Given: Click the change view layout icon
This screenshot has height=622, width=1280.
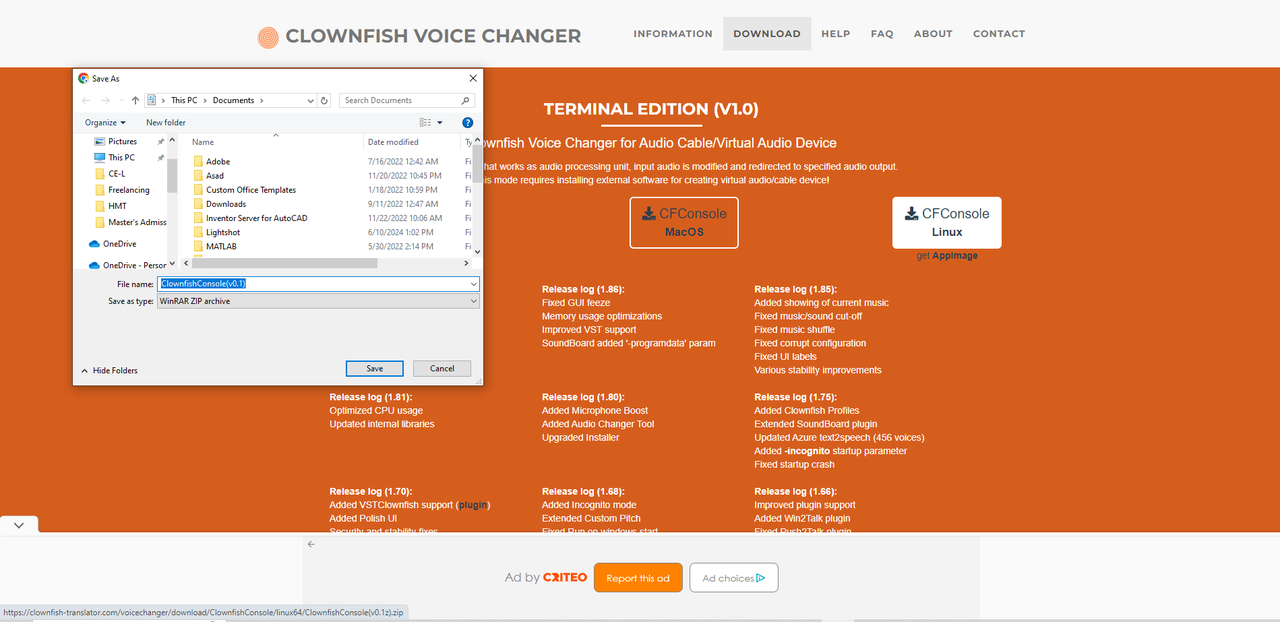Looking at the screenshot, I should tap(425, 123).
